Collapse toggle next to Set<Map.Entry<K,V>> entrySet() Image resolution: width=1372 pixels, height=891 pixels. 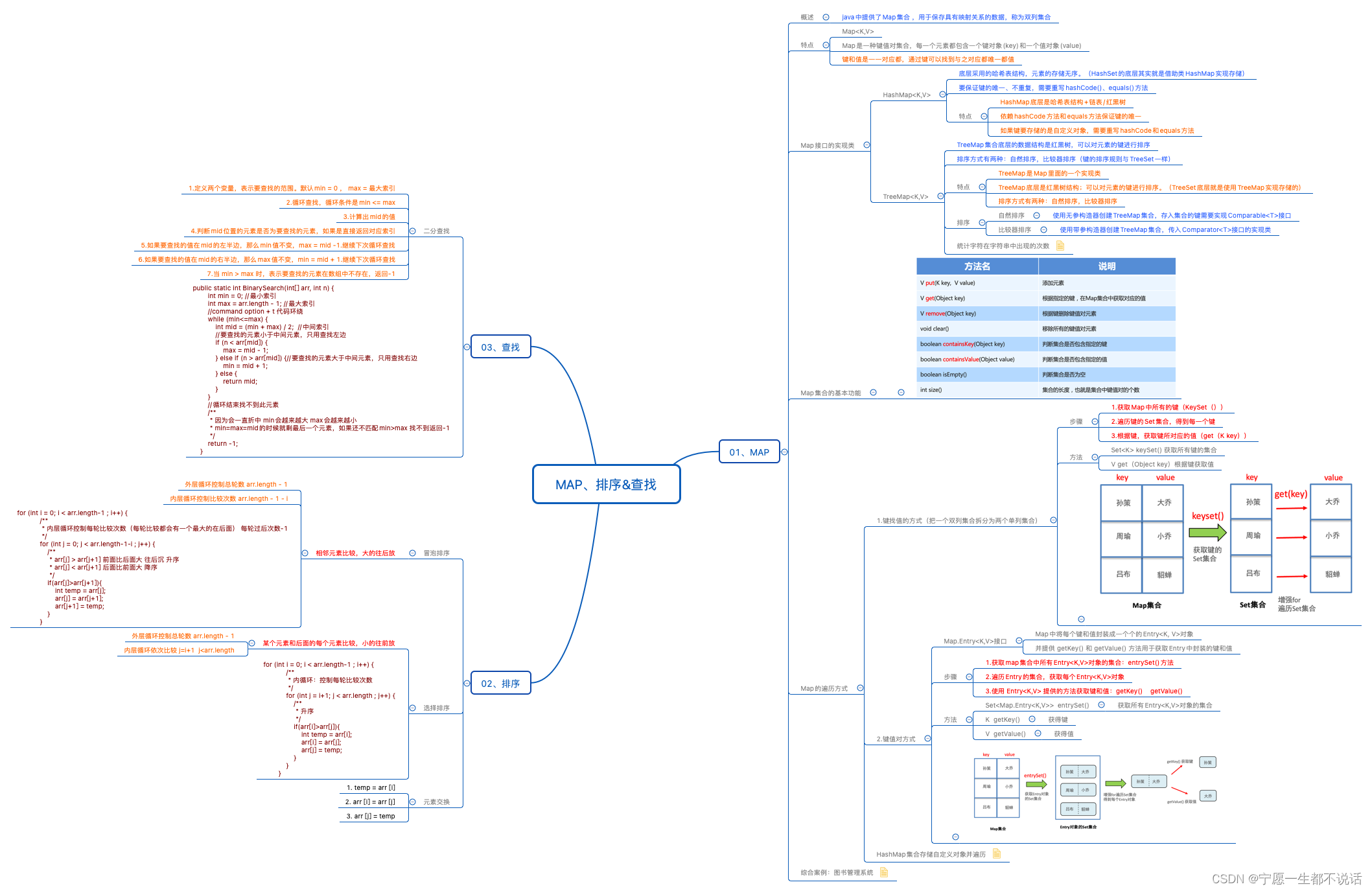[x=1101, y=705]
